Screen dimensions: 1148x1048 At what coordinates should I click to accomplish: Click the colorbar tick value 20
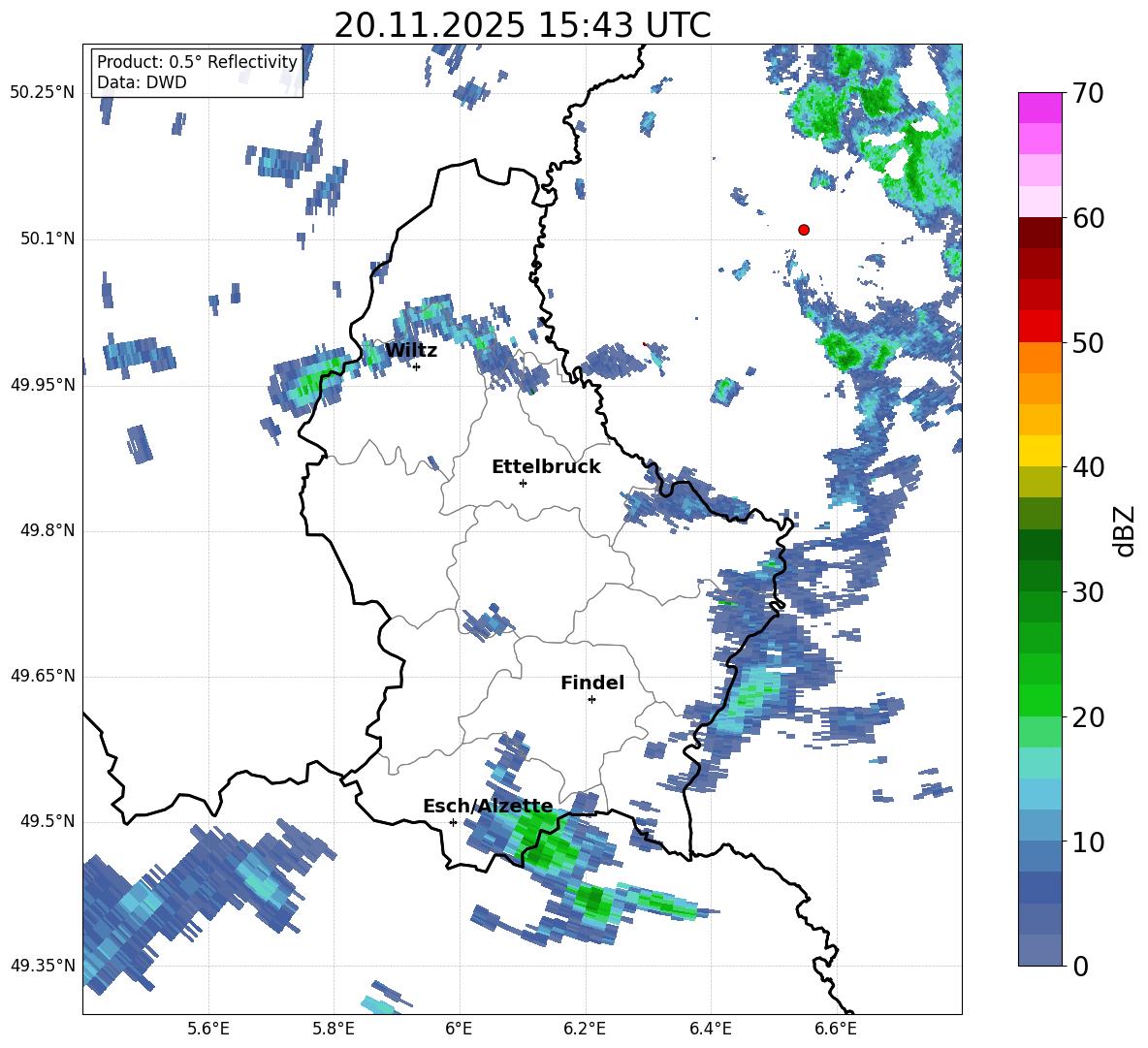(1089, 716)
